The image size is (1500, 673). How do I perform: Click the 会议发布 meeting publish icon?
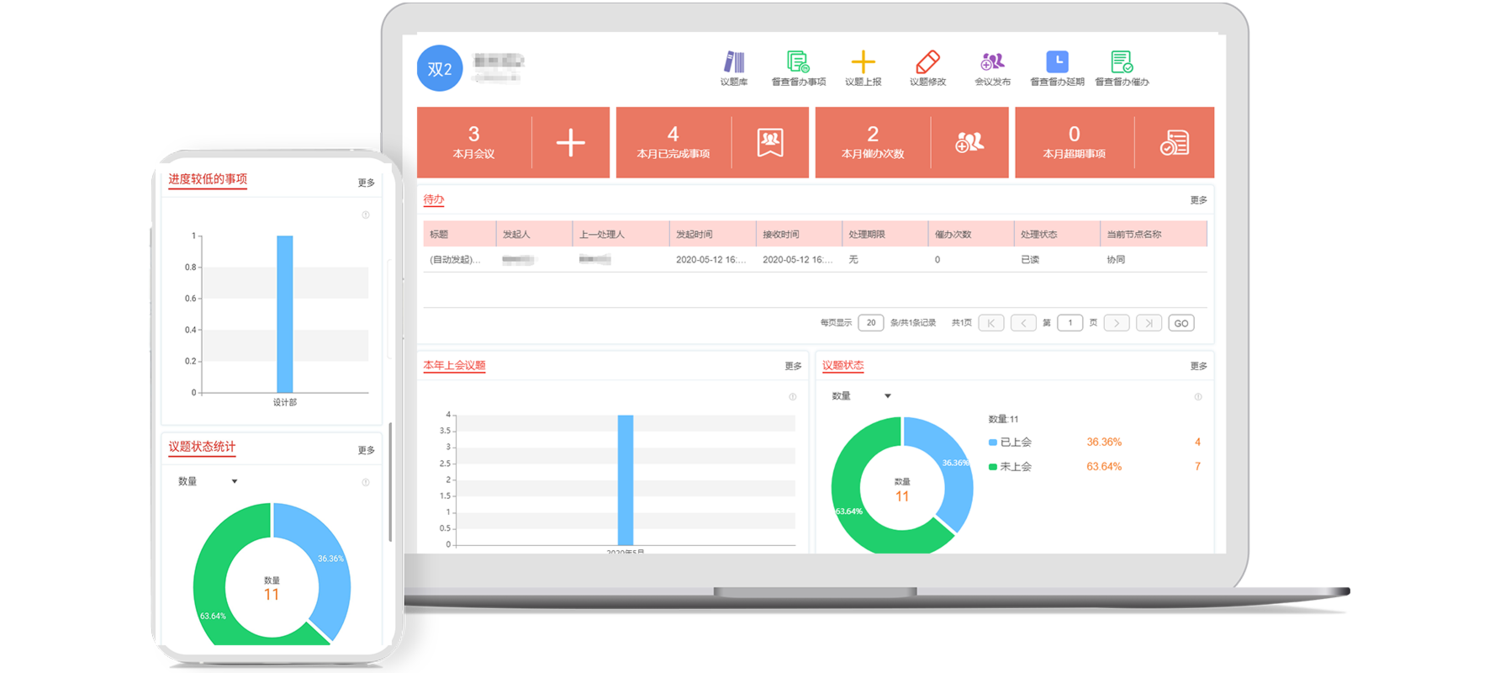(992, 63)
